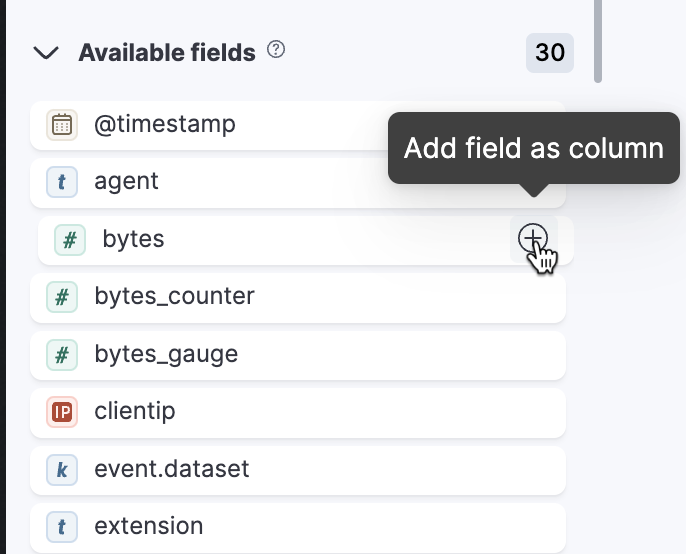The image size is (686, 554).
Task: Select the clientip field
Action: [x=298, y=413]
